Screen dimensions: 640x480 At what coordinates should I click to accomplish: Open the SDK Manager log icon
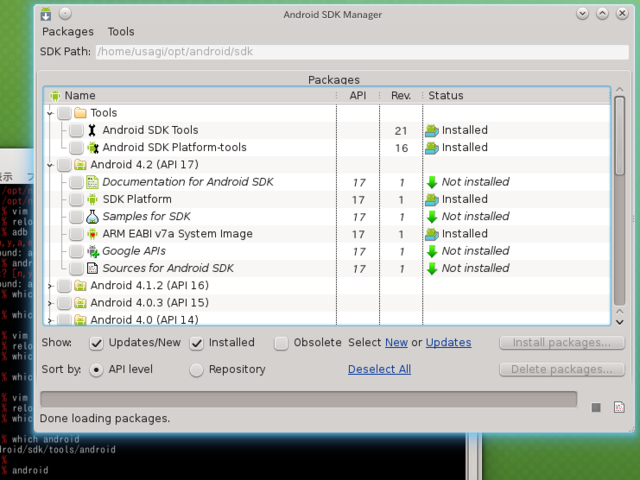[x=619, y=407]
